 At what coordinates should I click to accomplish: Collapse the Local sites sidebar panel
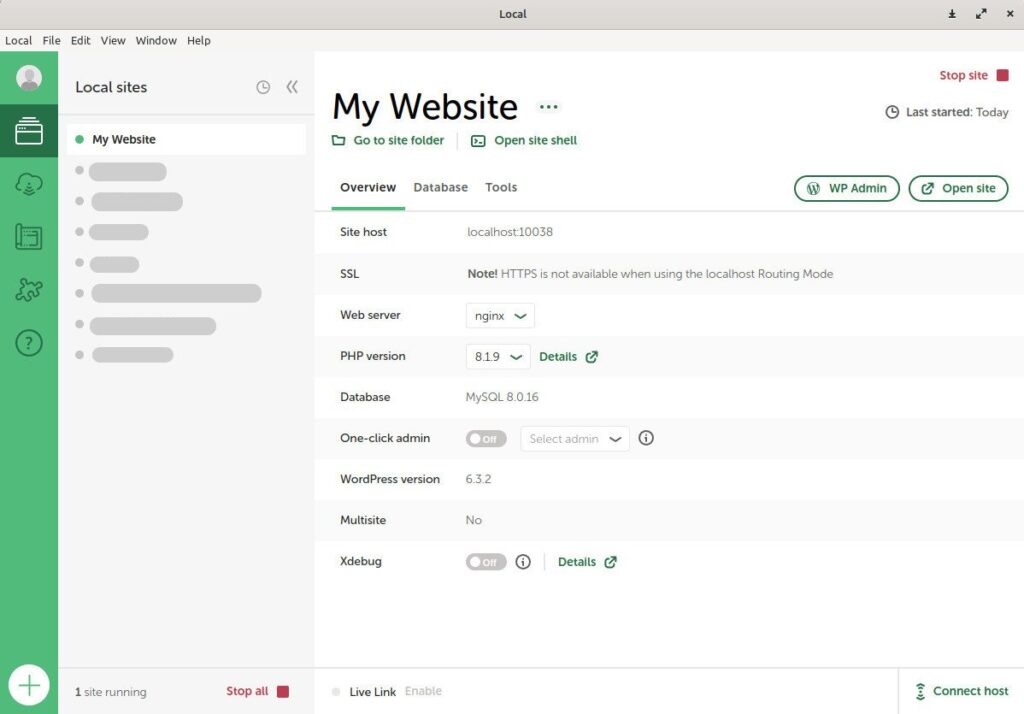292,87
